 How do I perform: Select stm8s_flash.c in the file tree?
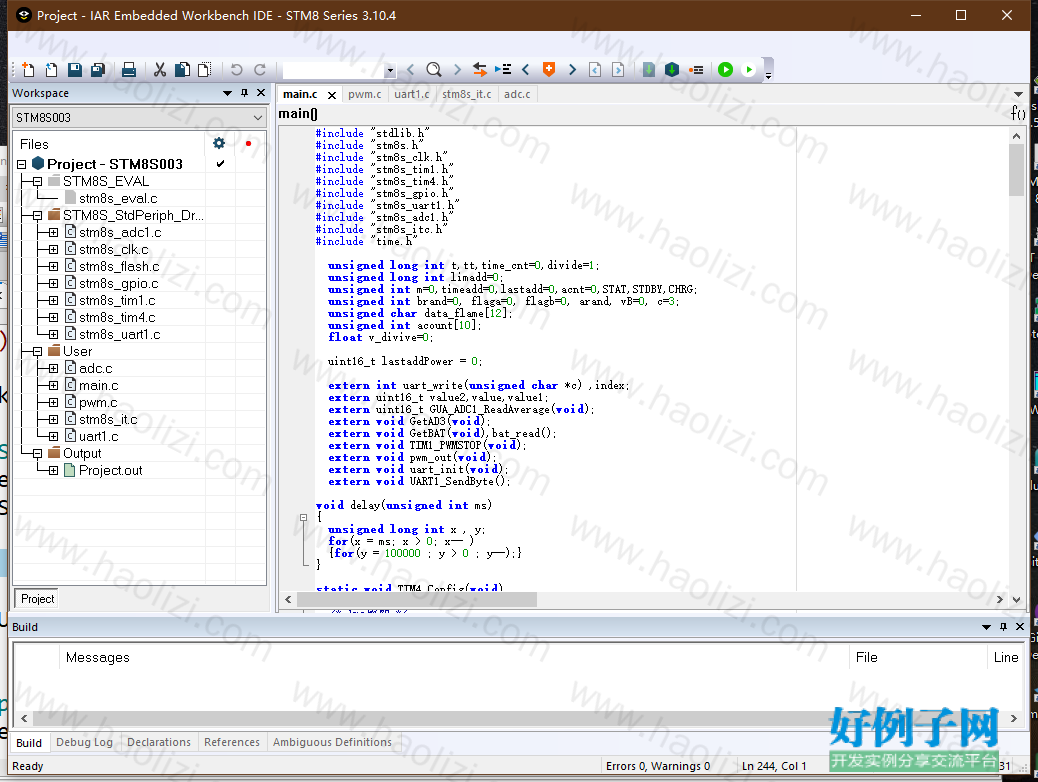pos(119,266)
